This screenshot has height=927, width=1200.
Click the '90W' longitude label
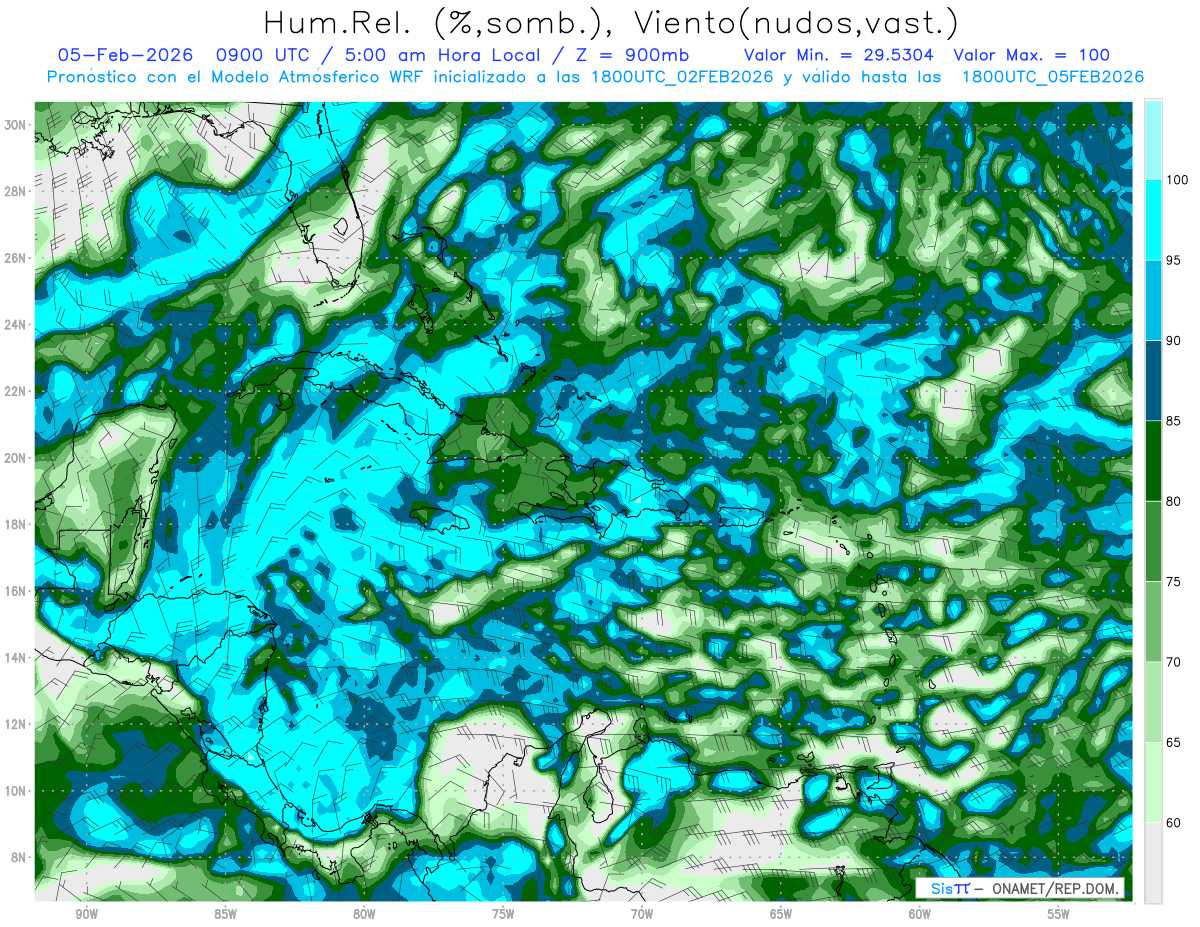tap(86, 914)
